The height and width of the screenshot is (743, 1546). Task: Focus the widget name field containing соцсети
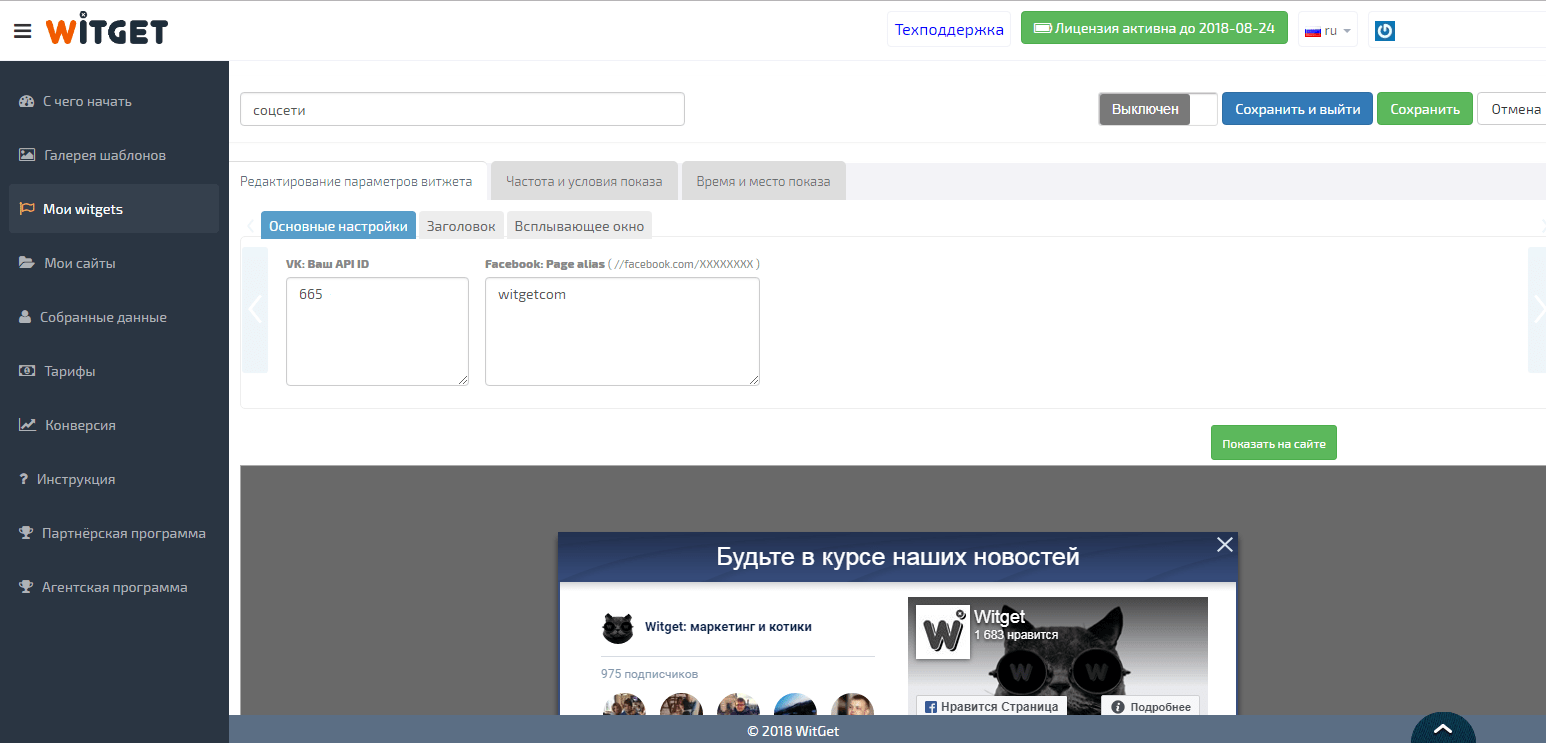coord(462,109)
